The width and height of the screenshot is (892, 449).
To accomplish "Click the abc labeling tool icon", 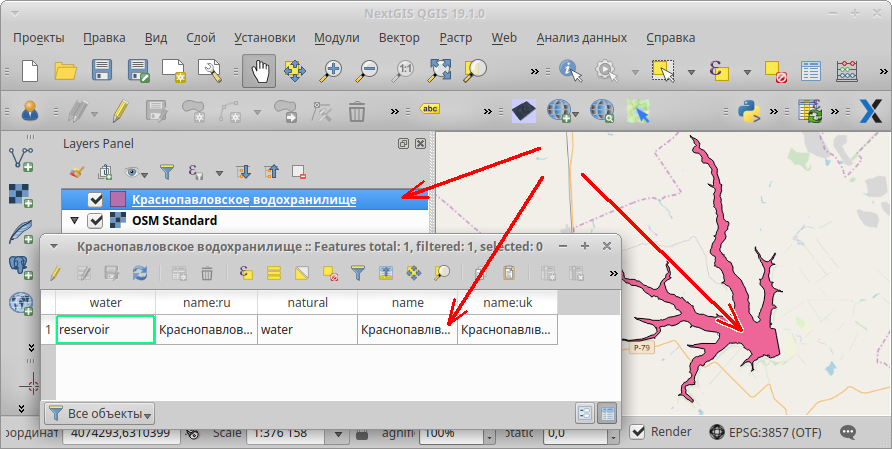I will click(x=430, y=109).
